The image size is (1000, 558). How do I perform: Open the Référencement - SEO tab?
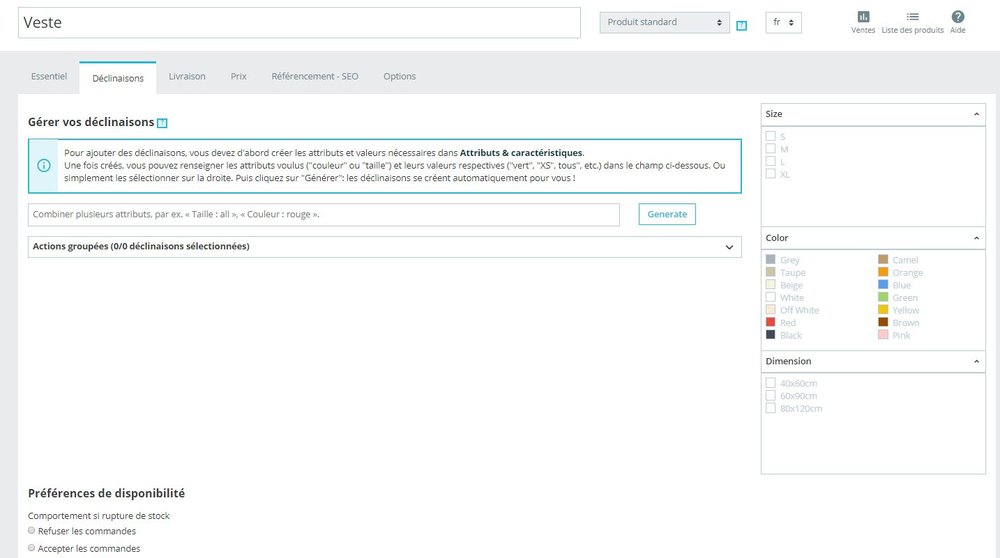coord(315,77)
